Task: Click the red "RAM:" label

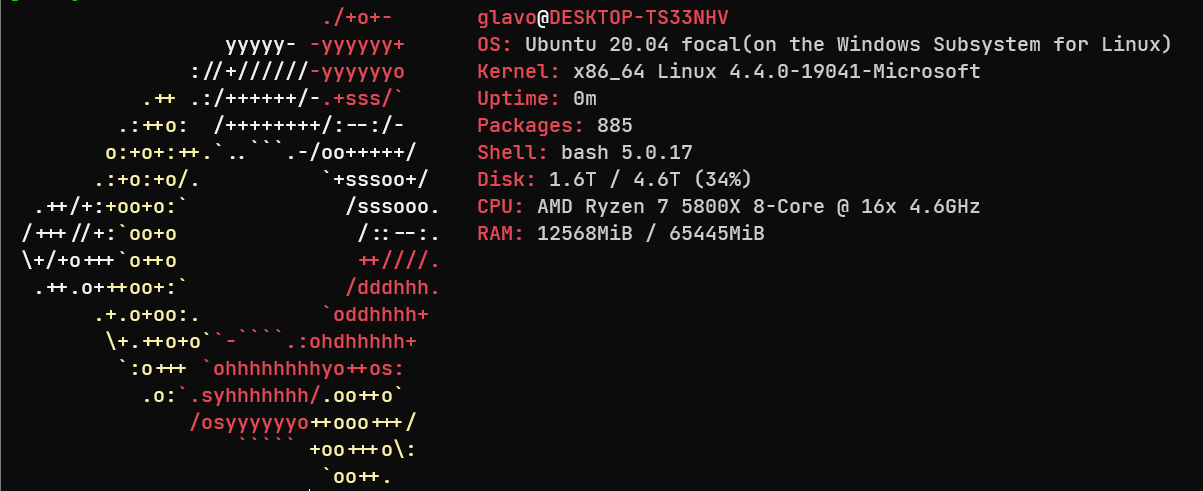Action: [x=501, y=234]
